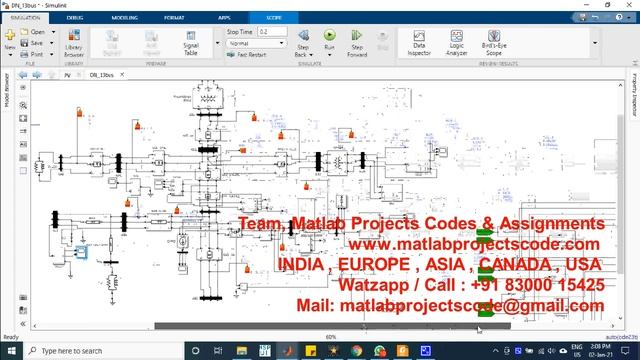640x360 pixels.
Task: Expand the Review Results gallery arrow
Action: (595, 43)
